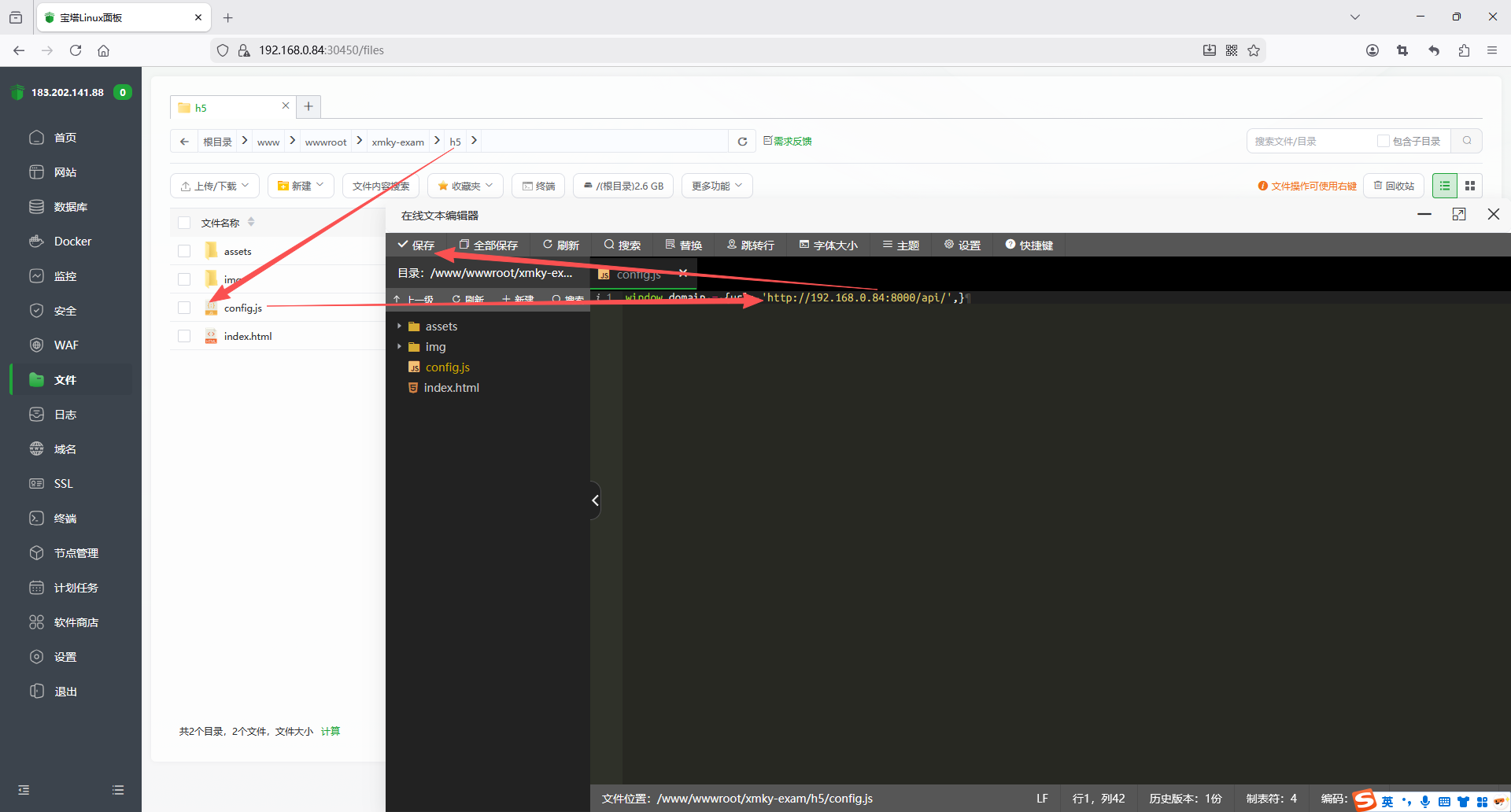Viewport: 1511px width, 812px height.
Task: Click the green calculate size link
Action: (x=331, y=732)
